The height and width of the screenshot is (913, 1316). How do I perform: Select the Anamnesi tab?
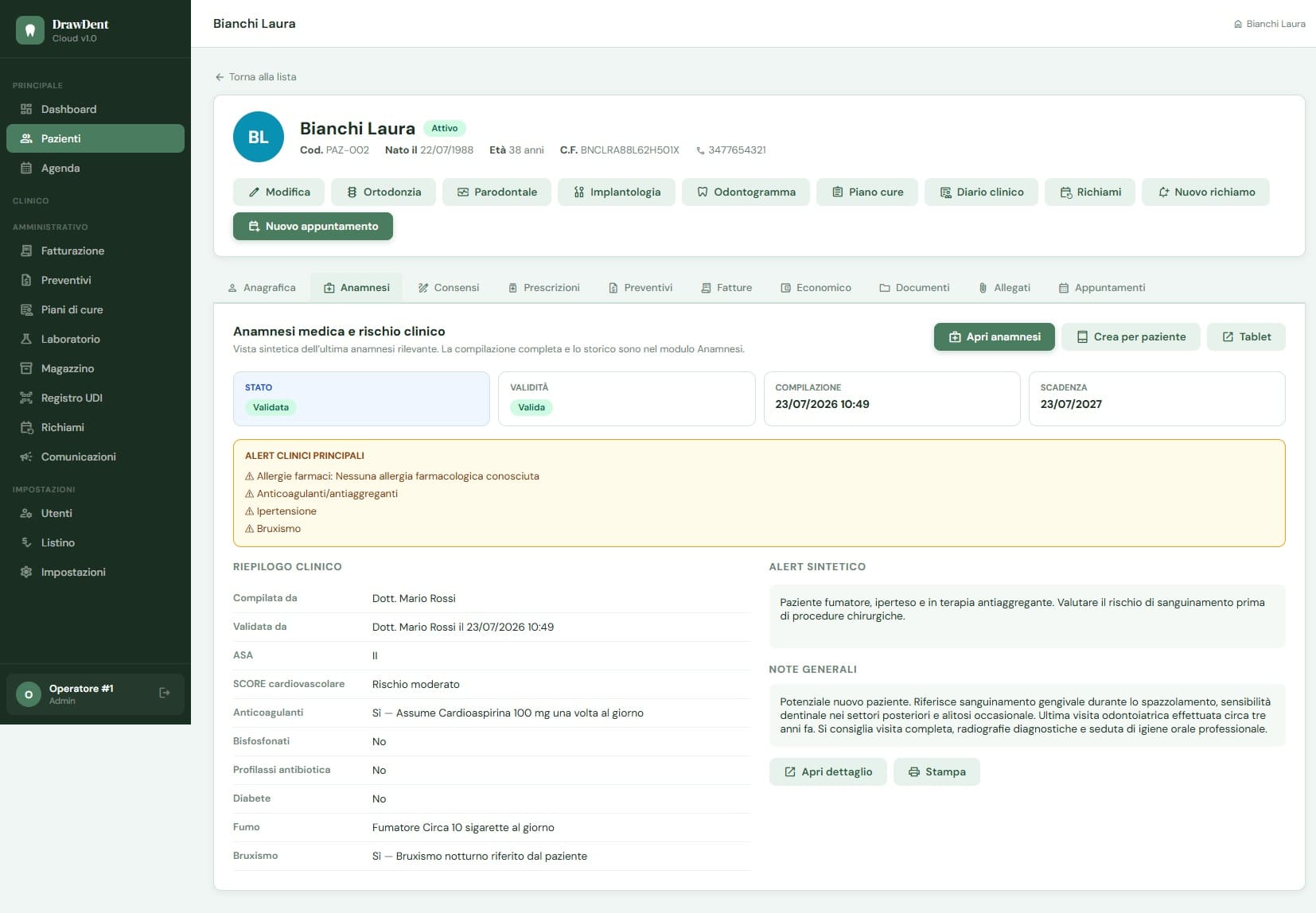click(x=356, y=288)
